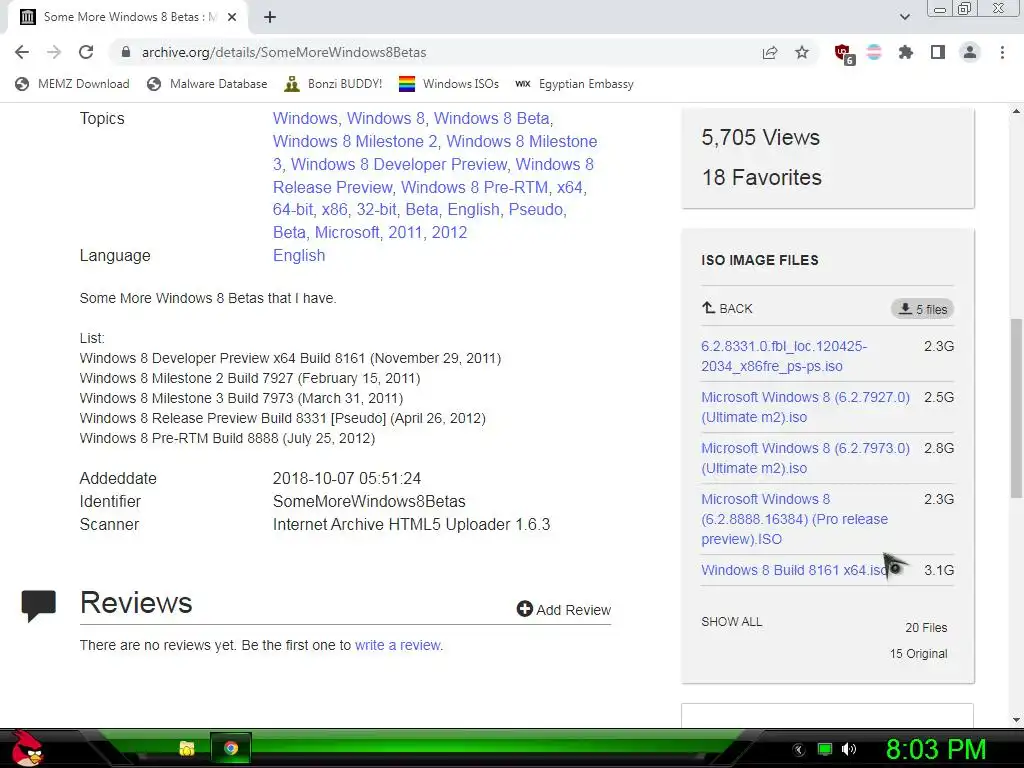Open the Chrome profile avatar
This screenshot has height=768, width=1024.
pyautogui.click(x=970, y=52)
